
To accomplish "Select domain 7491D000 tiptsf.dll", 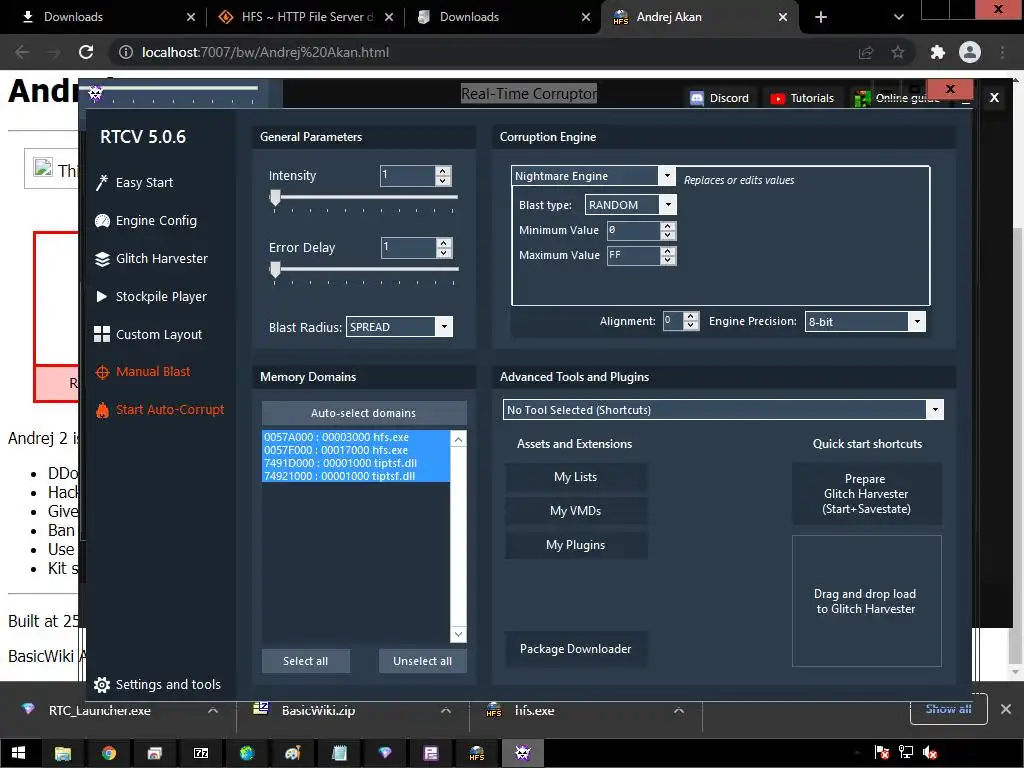I will coord(356,463).
